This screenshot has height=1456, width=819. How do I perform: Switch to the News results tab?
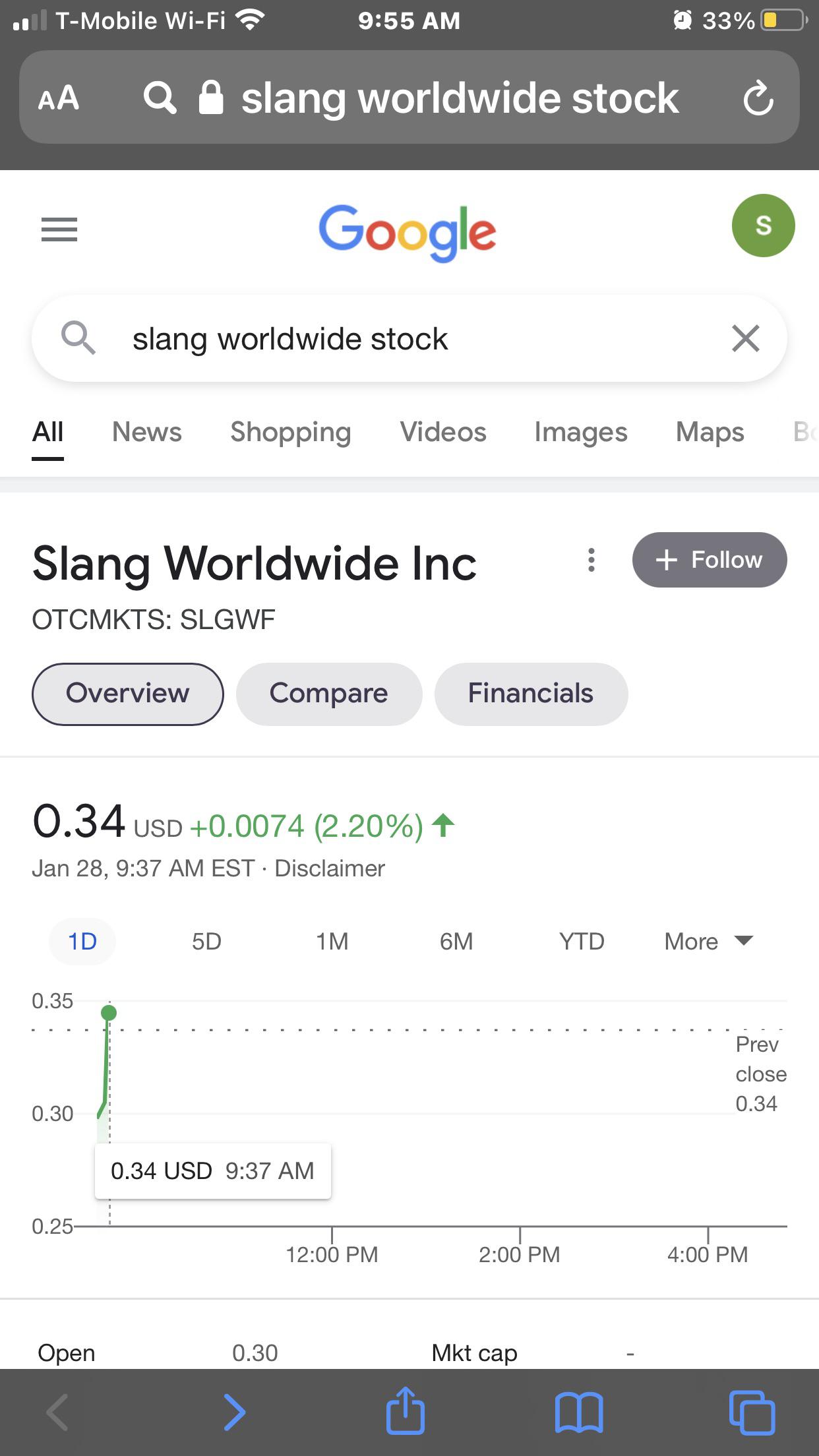(x=146, y=432)
